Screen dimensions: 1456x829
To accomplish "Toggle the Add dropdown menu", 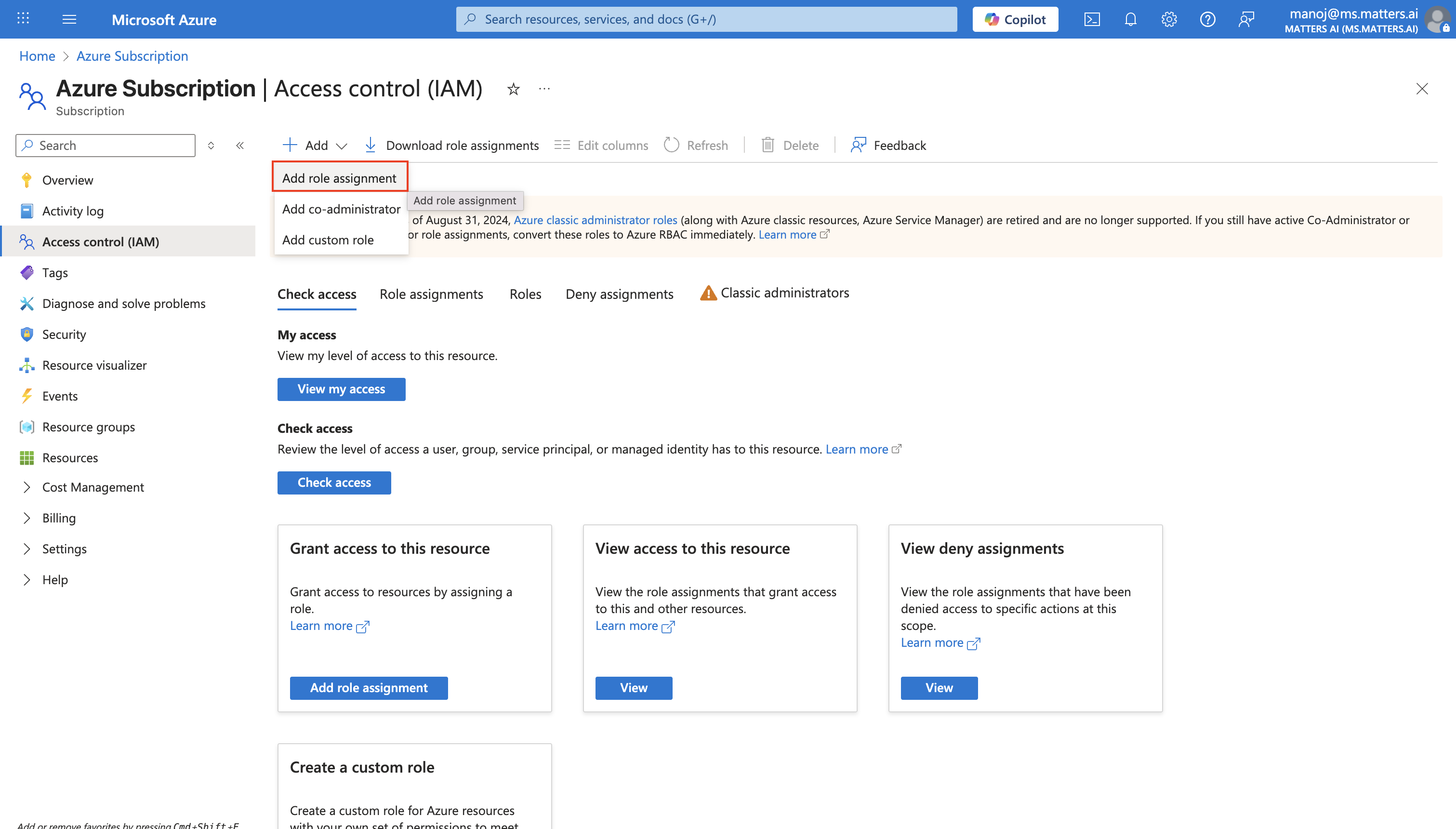I will 315,145.
